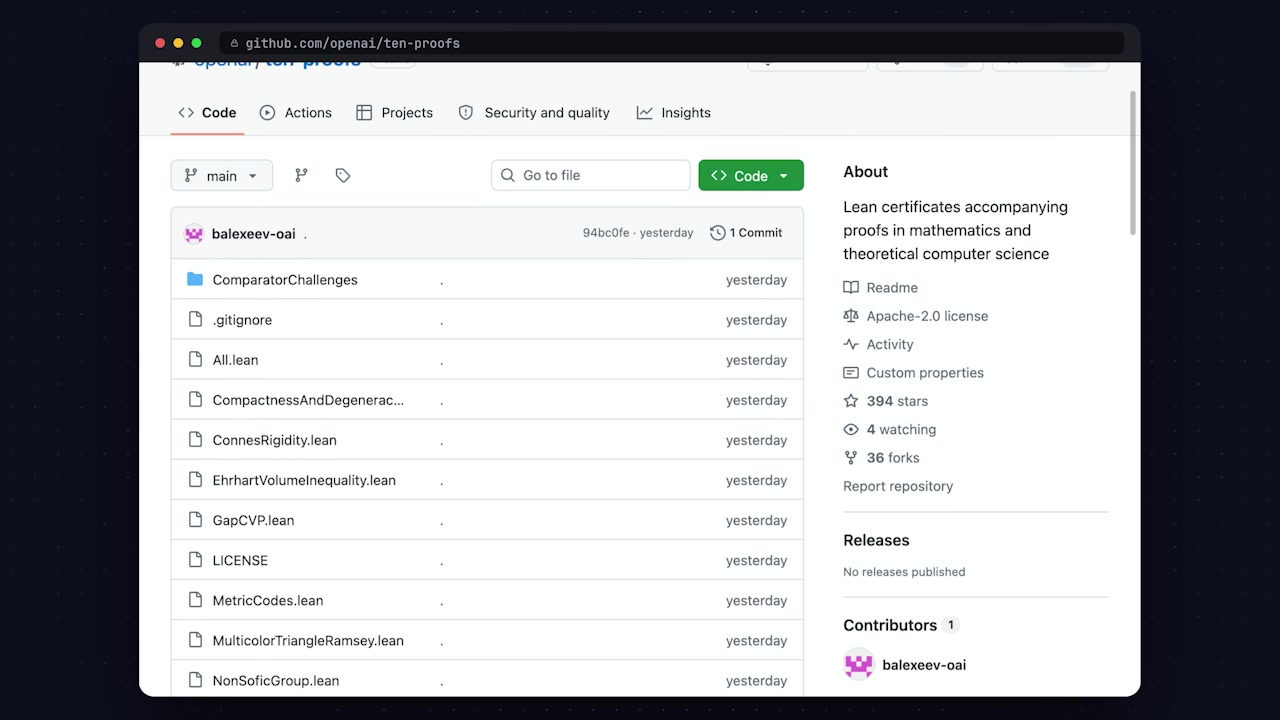Open the Readme link in About
The height and width of the screenshot is (720, 1280).
[x=892, y=287]
